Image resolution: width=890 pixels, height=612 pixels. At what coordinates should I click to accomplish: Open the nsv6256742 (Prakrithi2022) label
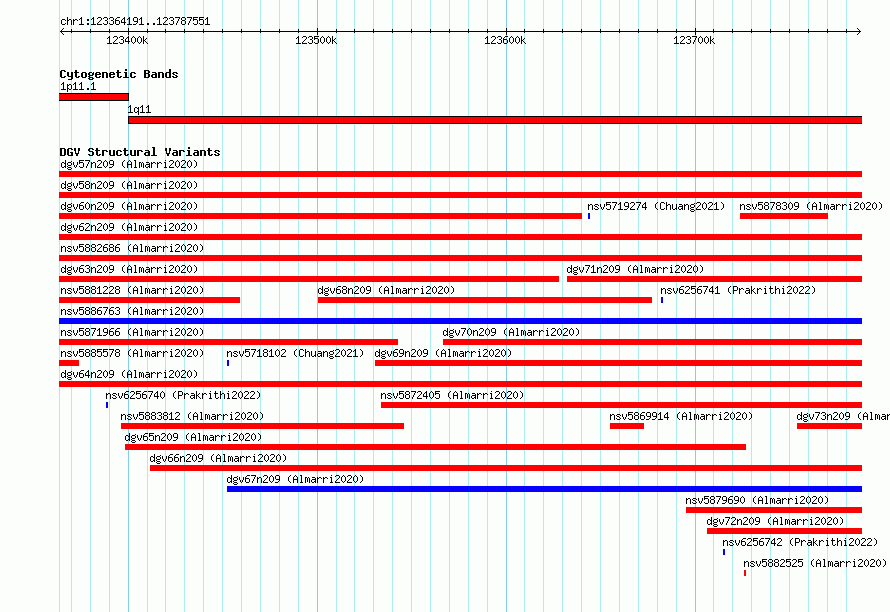pyautogui.click(x=800, y=542)
